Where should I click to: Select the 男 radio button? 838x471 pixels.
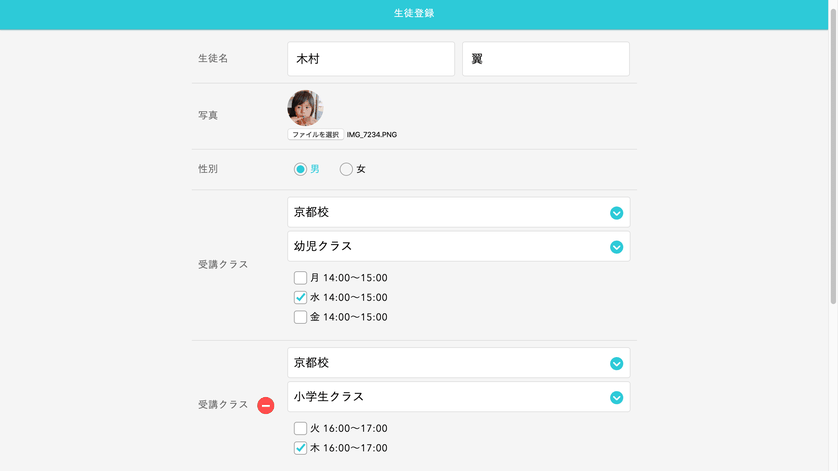[x=300, y=169]
